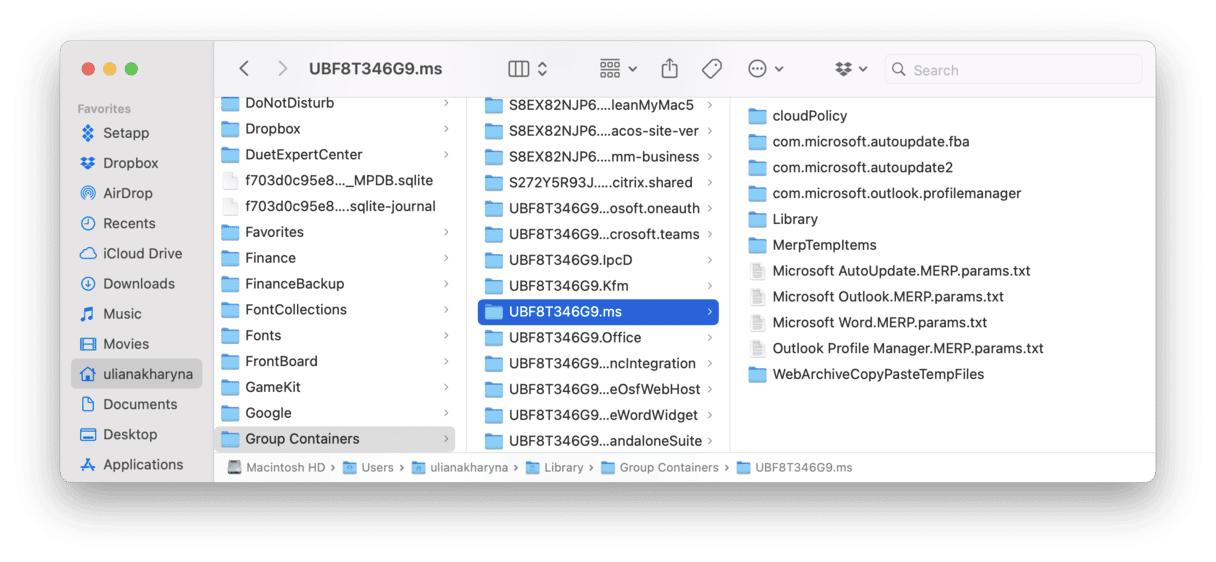Expand the Dropbox folder chevron in the first column
1216x562 pixels.
tap(446, 129)
